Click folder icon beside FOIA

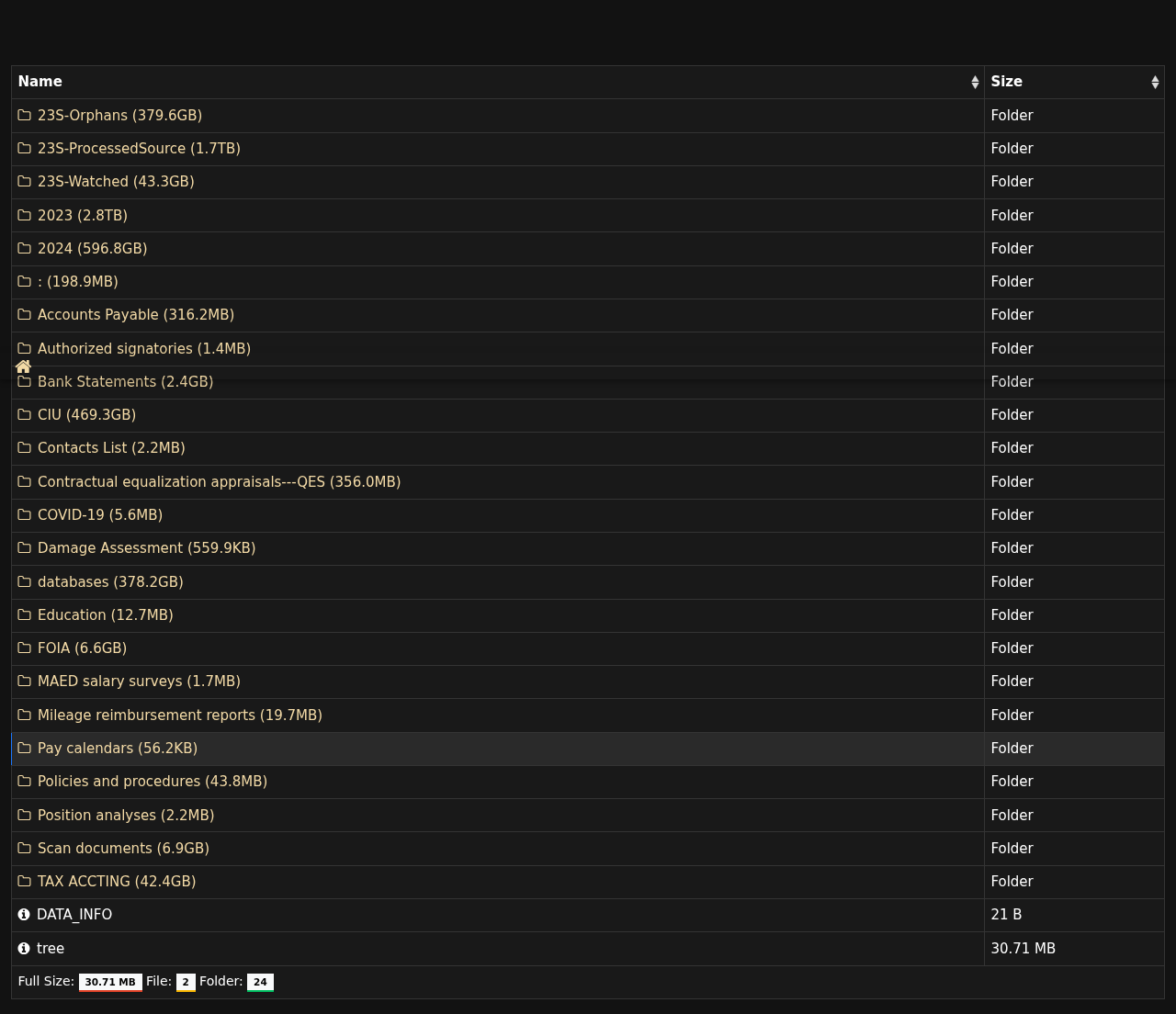pos(25,648)
